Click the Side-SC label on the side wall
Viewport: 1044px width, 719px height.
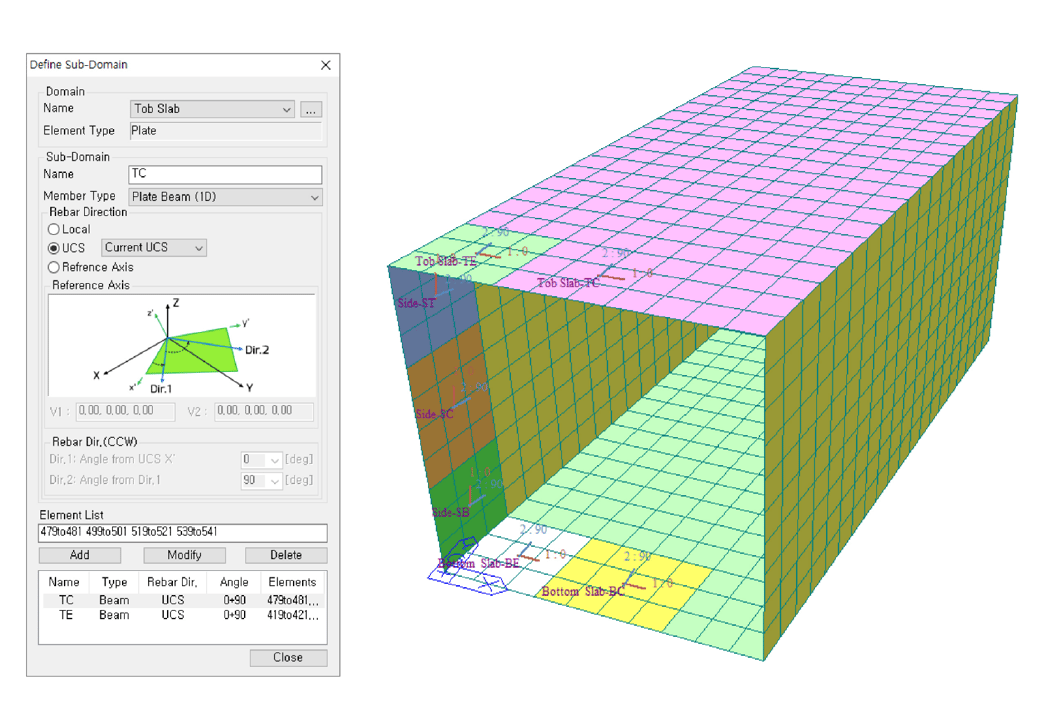(434, 413)
